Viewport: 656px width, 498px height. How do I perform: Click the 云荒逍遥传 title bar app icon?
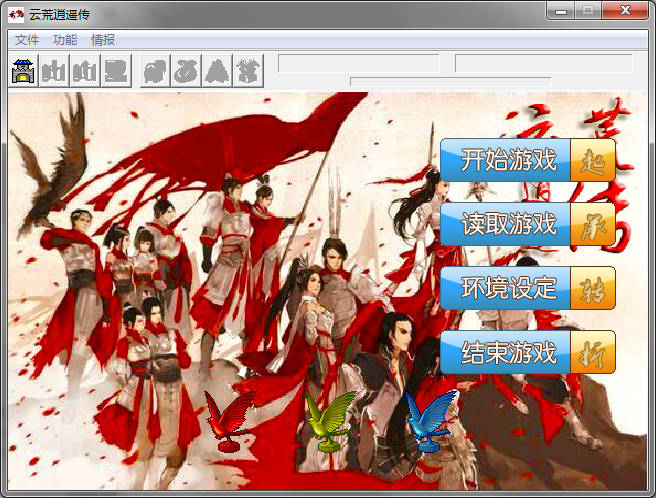pos(16,15)
